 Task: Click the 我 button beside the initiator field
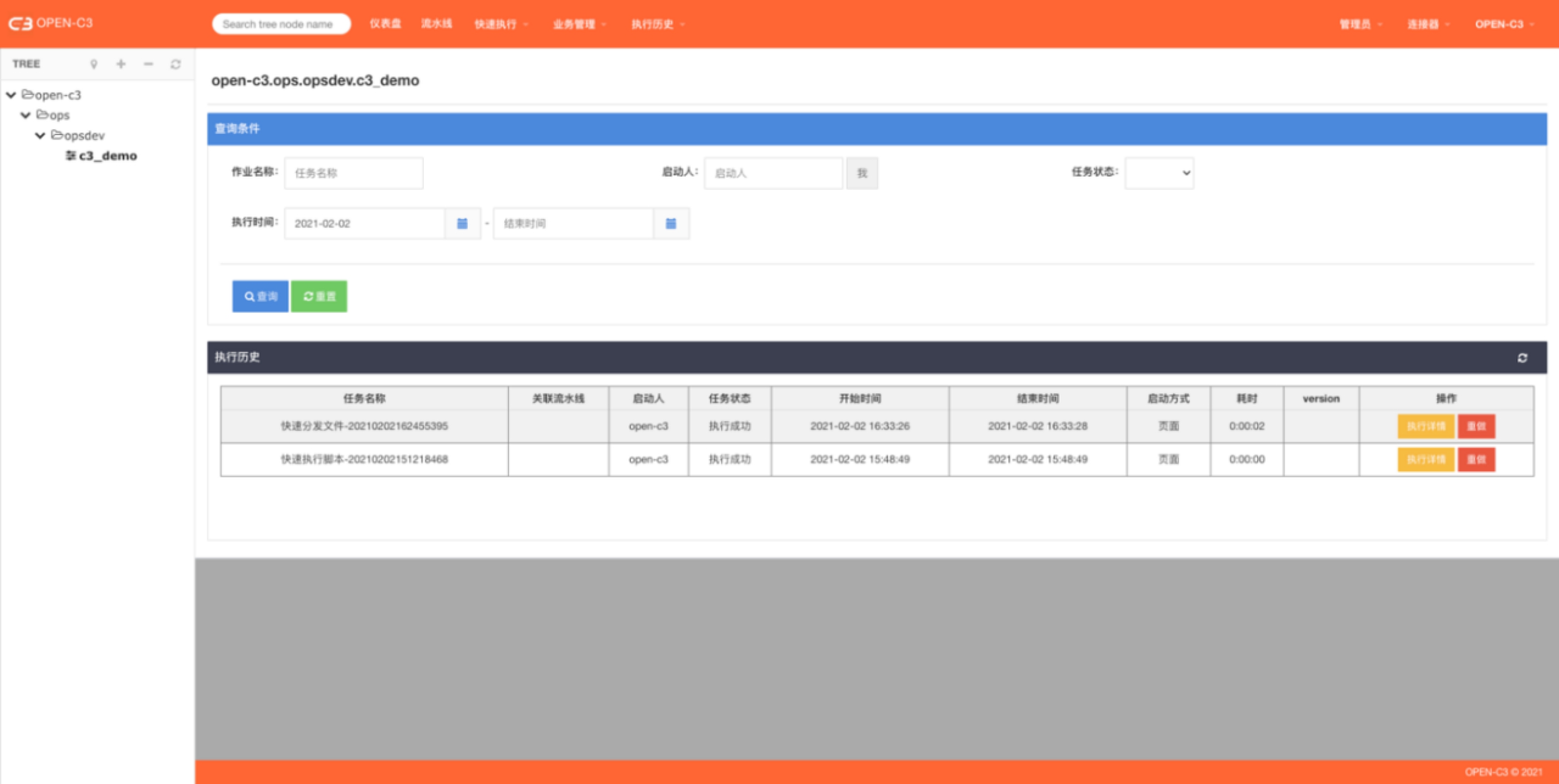pos(862,173)
